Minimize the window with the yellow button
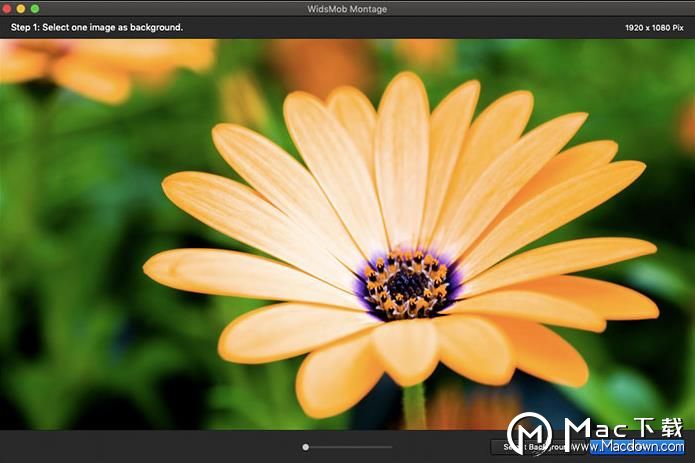Screen dimensions: 695x463 pos(21,8)
